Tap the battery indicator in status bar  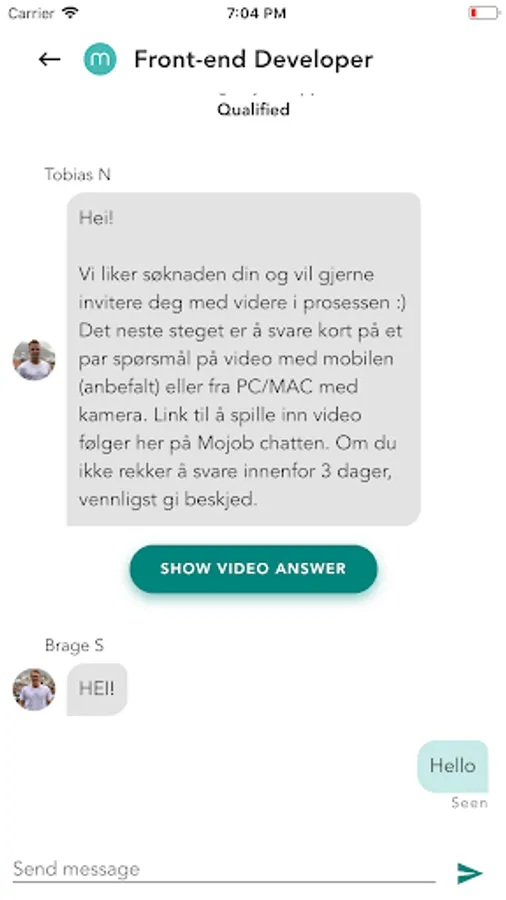point(483,13)
